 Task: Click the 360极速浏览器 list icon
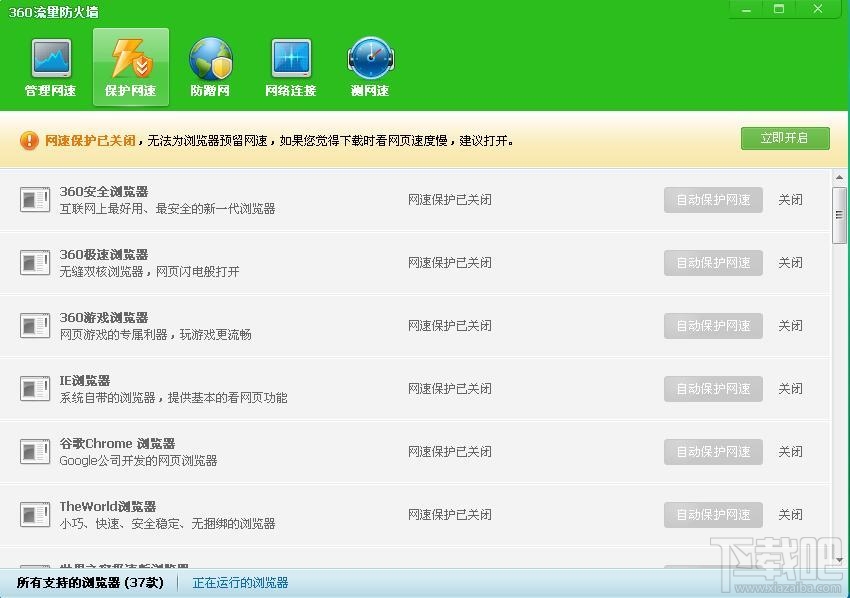35,262
